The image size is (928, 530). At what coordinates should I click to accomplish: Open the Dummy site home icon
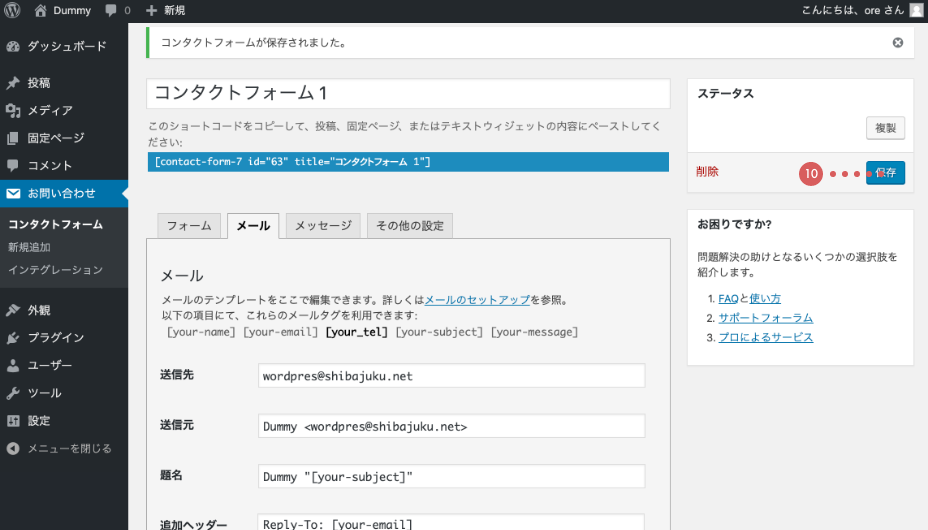pyautogui.click(x=41, y=10)
